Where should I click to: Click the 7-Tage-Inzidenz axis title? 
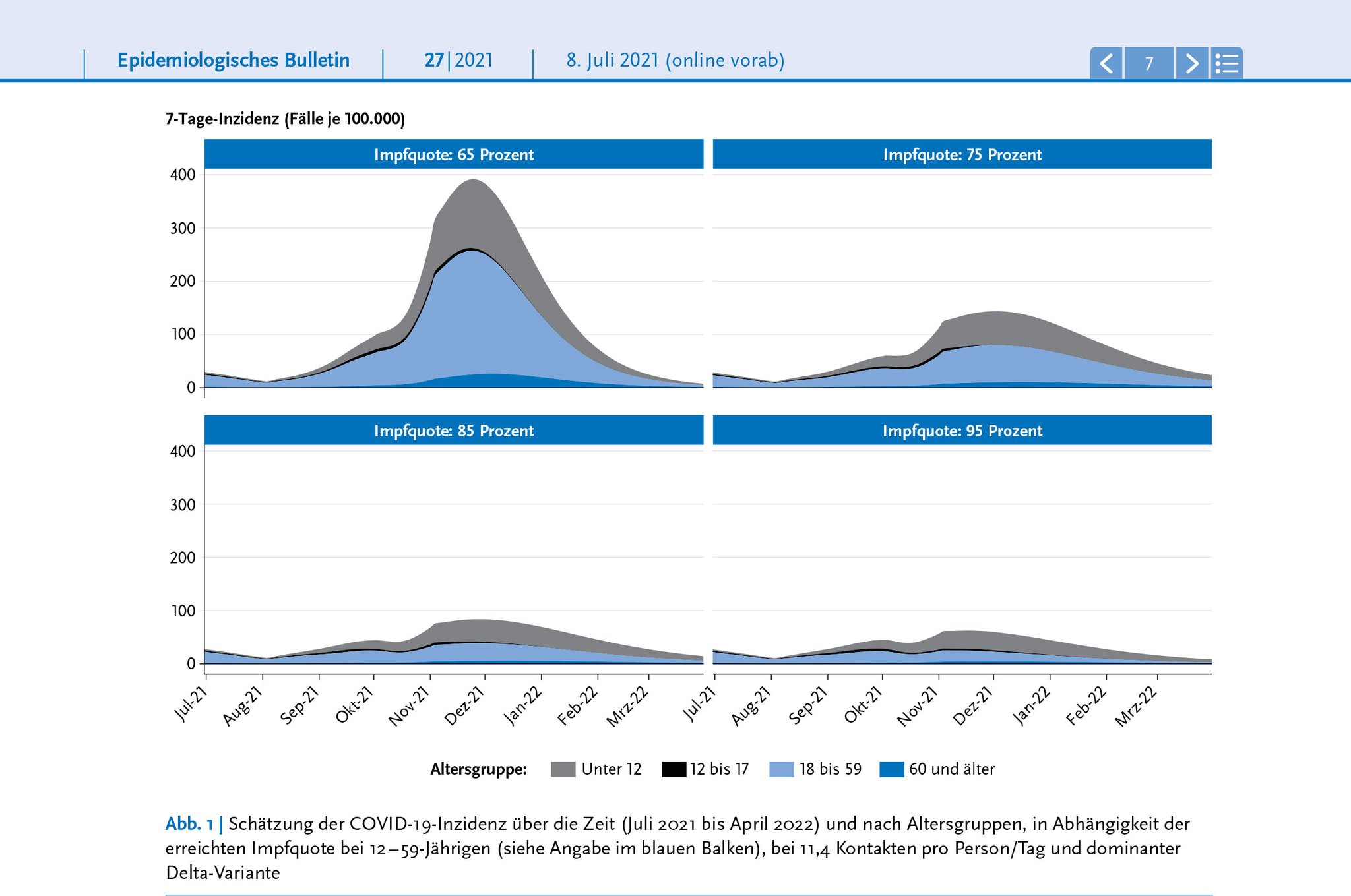coord(285,119)
